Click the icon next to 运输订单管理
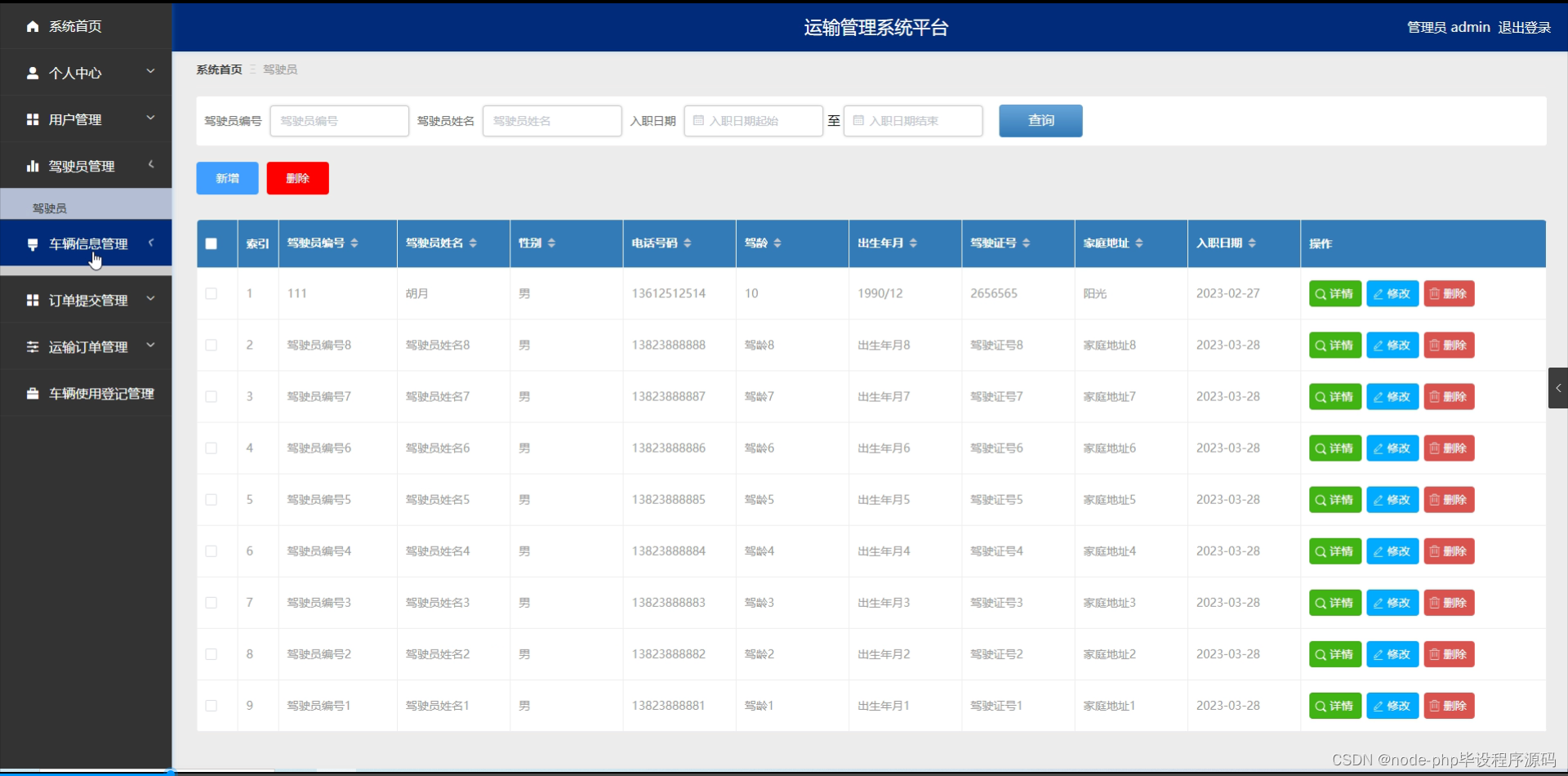1568x776 pixels. tap(33, 346)
